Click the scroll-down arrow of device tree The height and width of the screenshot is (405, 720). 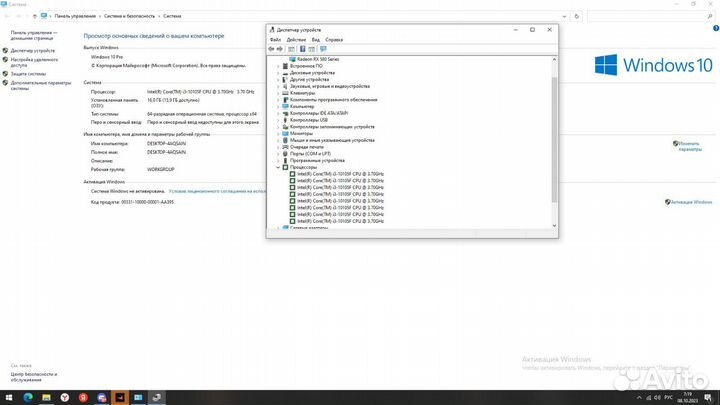[554, 225]
